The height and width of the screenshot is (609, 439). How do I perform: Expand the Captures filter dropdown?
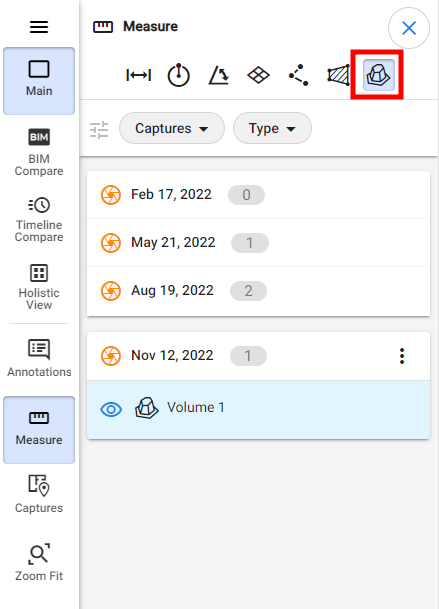click(x=172, y=128)
